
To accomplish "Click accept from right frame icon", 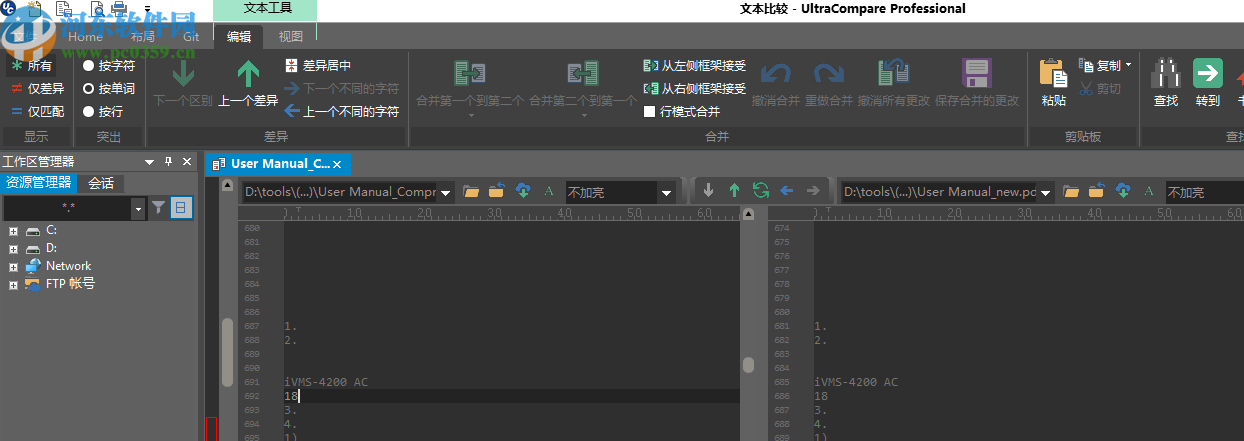I will [x=650, y=88].
